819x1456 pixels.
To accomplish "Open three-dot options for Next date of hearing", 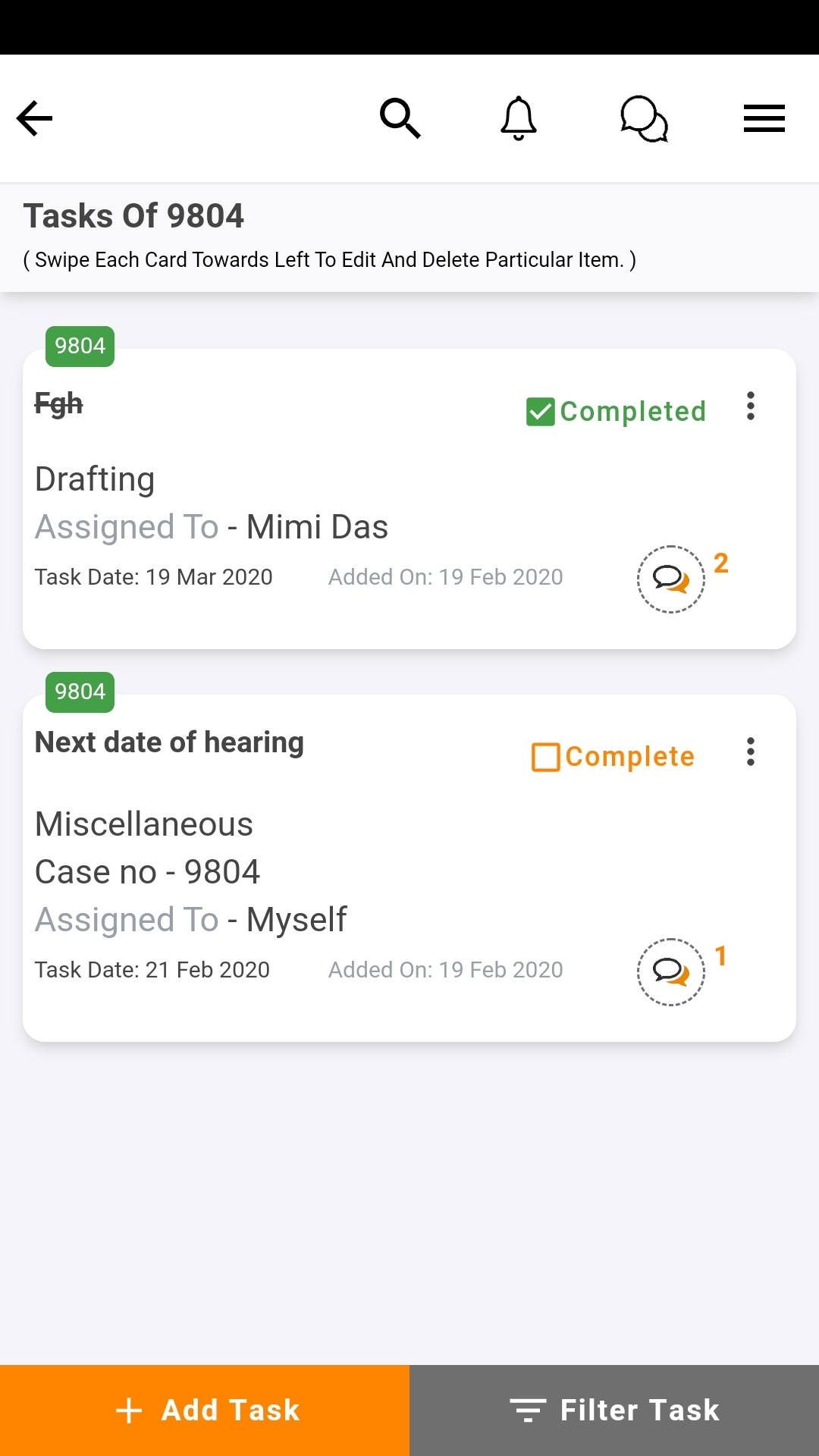I will [x=751, y=752].
